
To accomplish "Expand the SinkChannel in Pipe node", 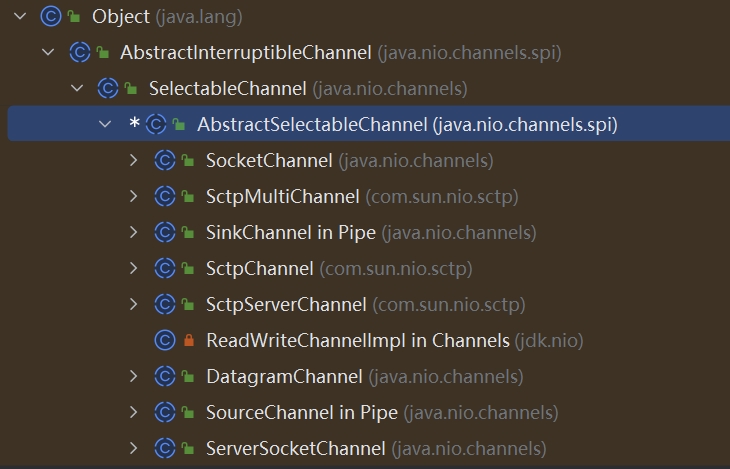I will (134, 233).
